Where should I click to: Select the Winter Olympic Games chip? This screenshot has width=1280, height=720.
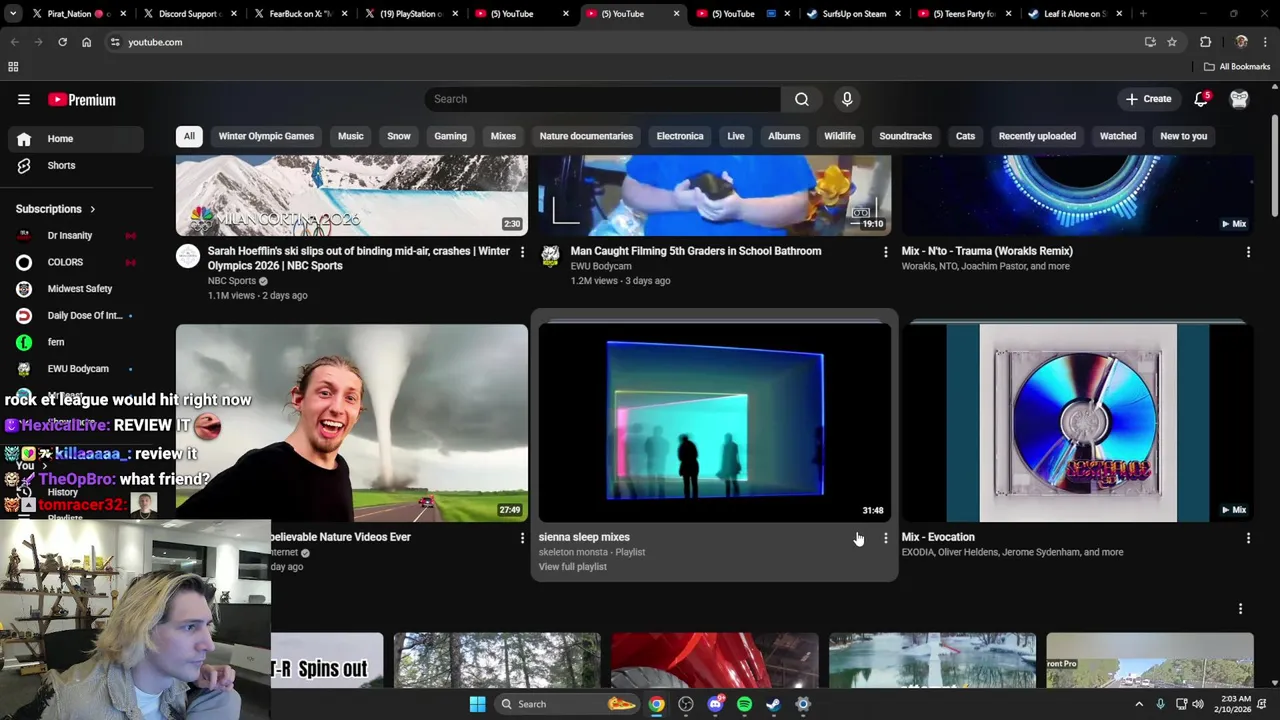266,136
